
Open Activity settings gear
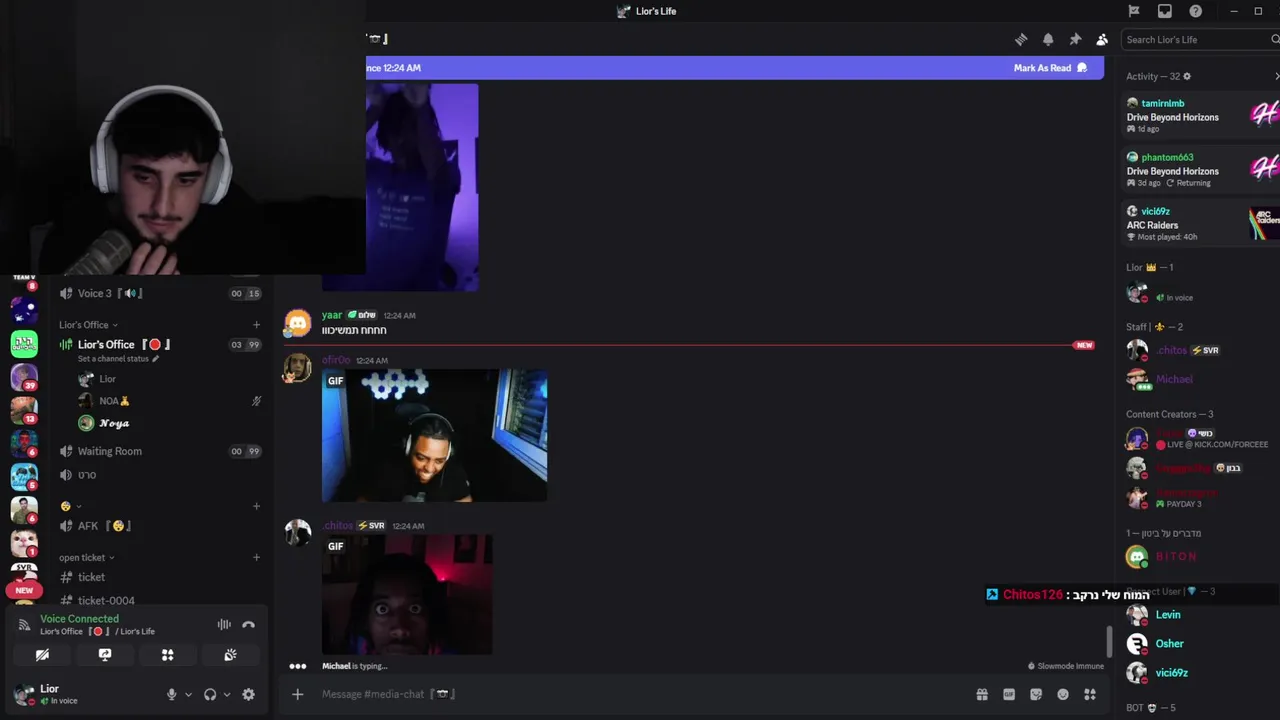coord(1187,76)
